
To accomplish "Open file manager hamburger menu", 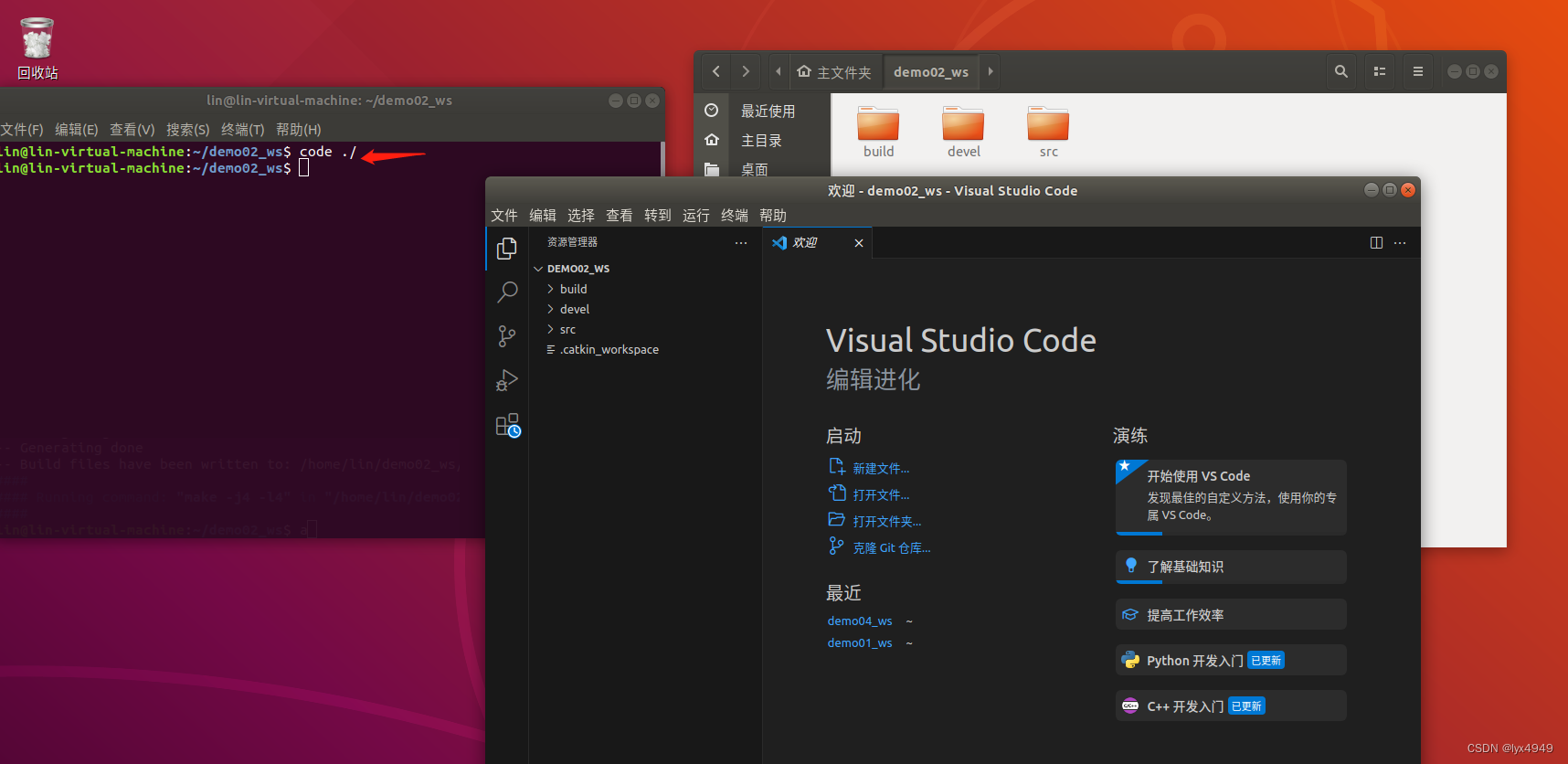I will pos(1418,71).
